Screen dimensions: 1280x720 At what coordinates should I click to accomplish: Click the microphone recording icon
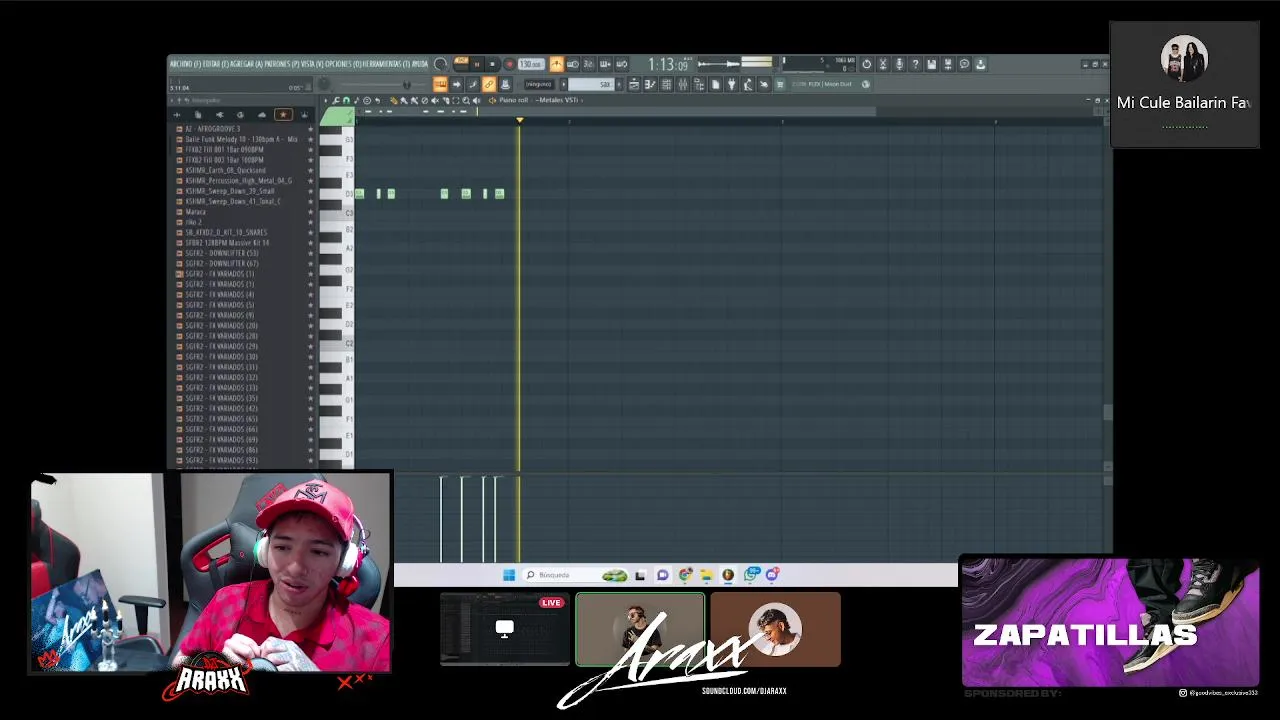(899, 64)
